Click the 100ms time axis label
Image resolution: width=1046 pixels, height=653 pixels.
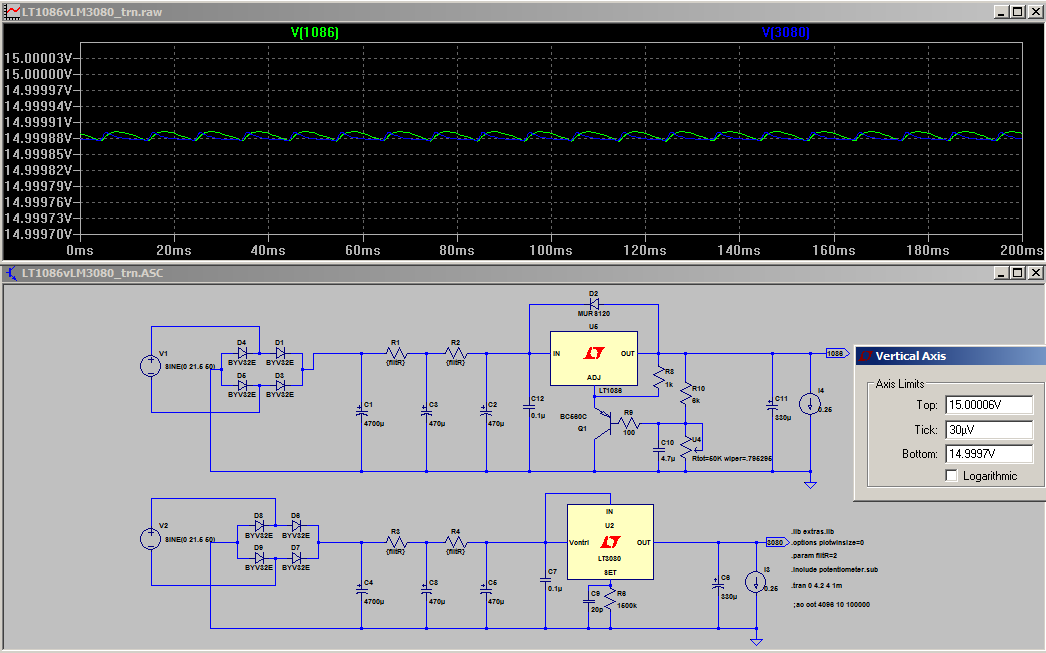(x=550, y=250)
